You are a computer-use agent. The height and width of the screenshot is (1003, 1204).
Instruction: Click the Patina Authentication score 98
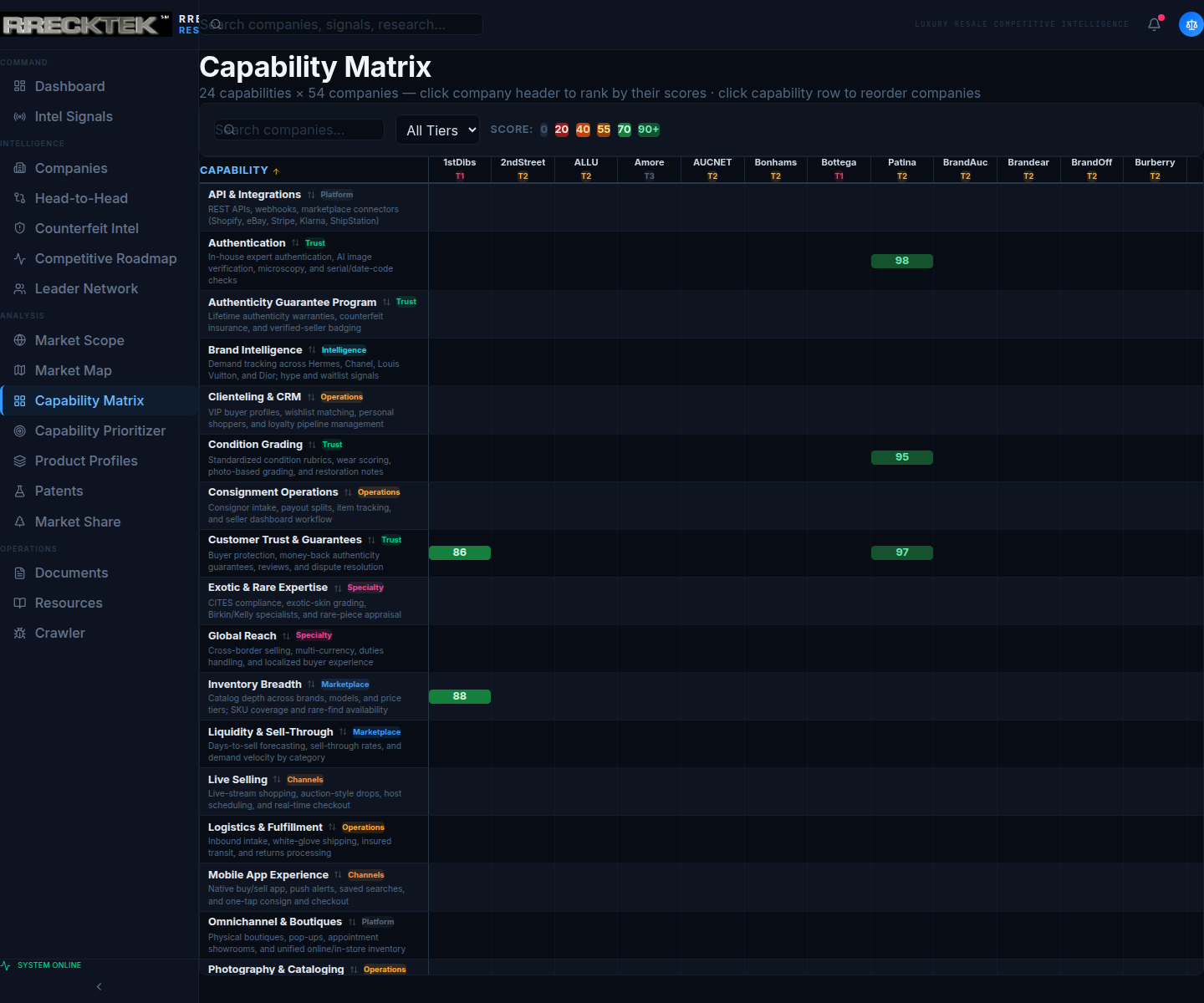point(902,261)
